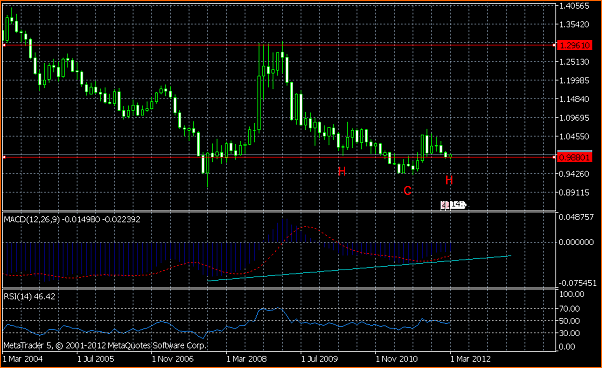Click the -0.075451 value on the MACD scale
This screenshot has width=602, height=368.
click(577, 283)
